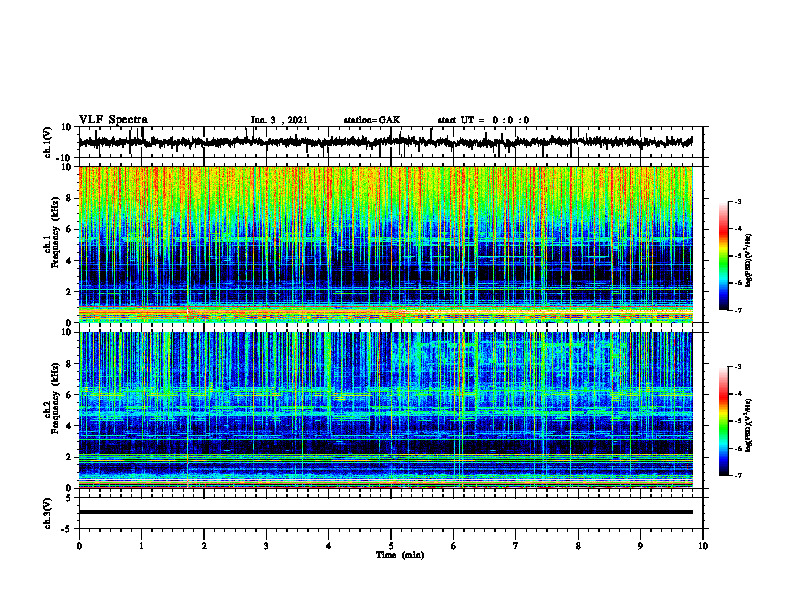Click ch.1 spectrogram frequency tick "6"
Viewport: 792px width, 612px height.
click(69, 229)
